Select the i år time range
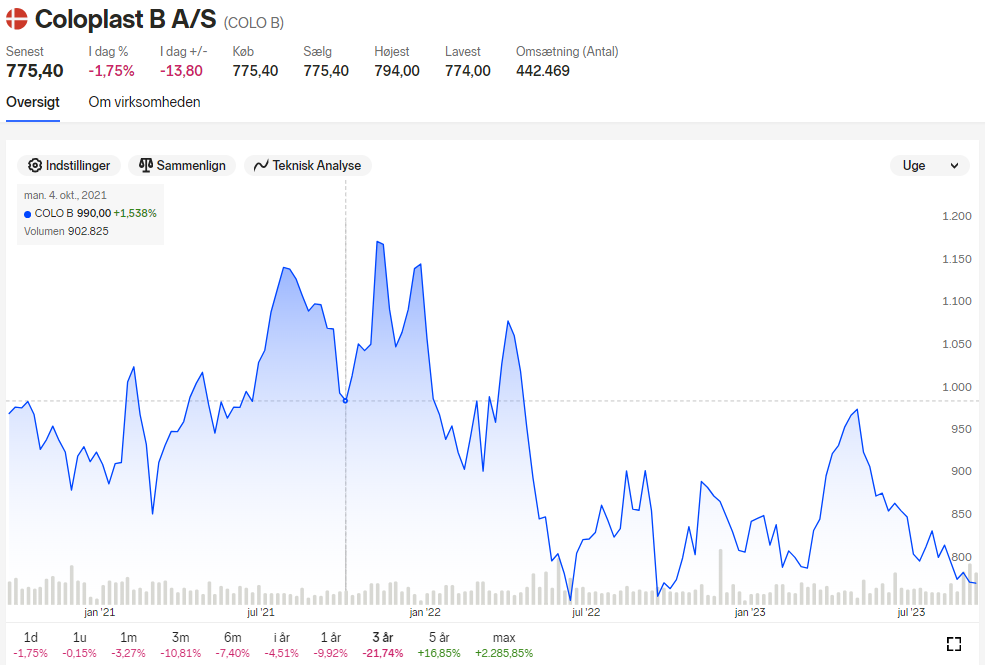985x665 pixels. [x=281, y=645]
